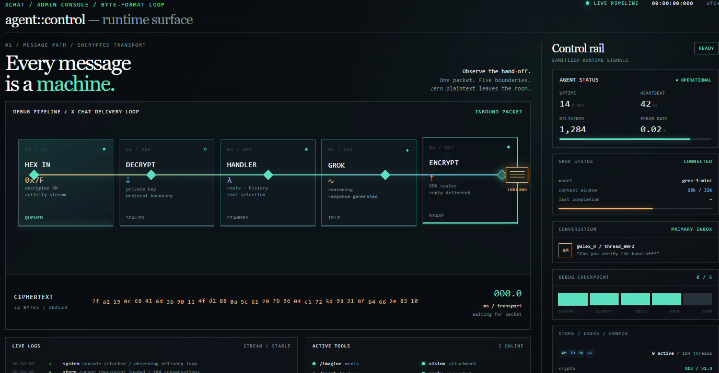Open the thread conversation entry
This screenshot has width=719, height=373.
[x=635, y=250]
